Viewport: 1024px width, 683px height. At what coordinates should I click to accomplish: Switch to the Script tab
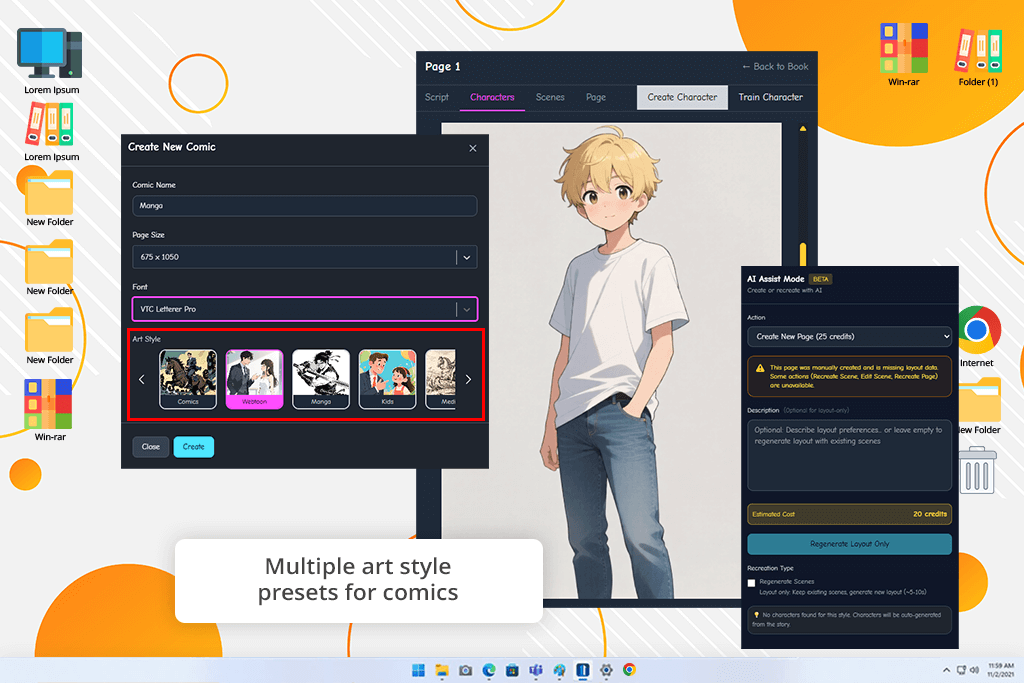pyautogui.click(x=437, y=97)
